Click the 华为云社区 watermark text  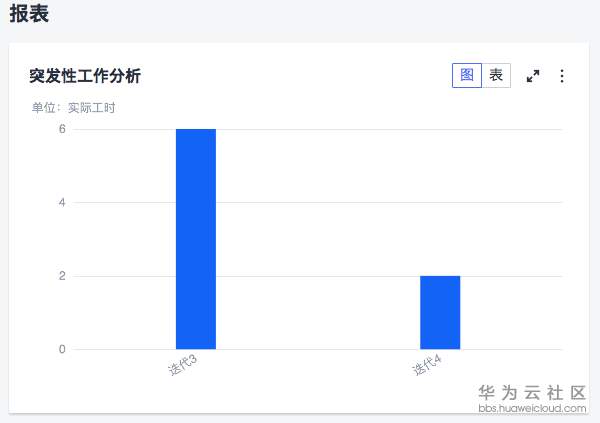coord(532,393)
